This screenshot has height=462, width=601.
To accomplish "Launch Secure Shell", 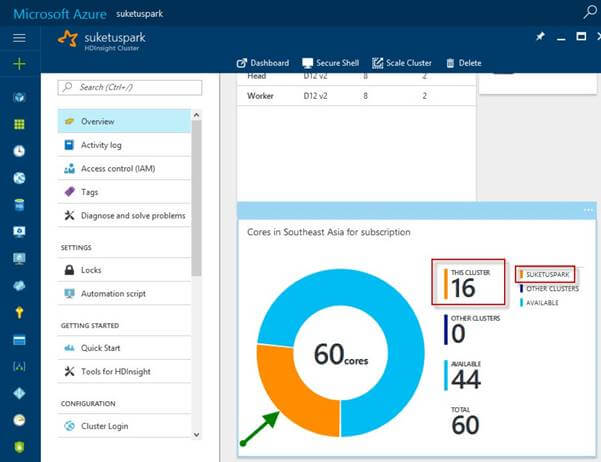I will tap(330, 63).
